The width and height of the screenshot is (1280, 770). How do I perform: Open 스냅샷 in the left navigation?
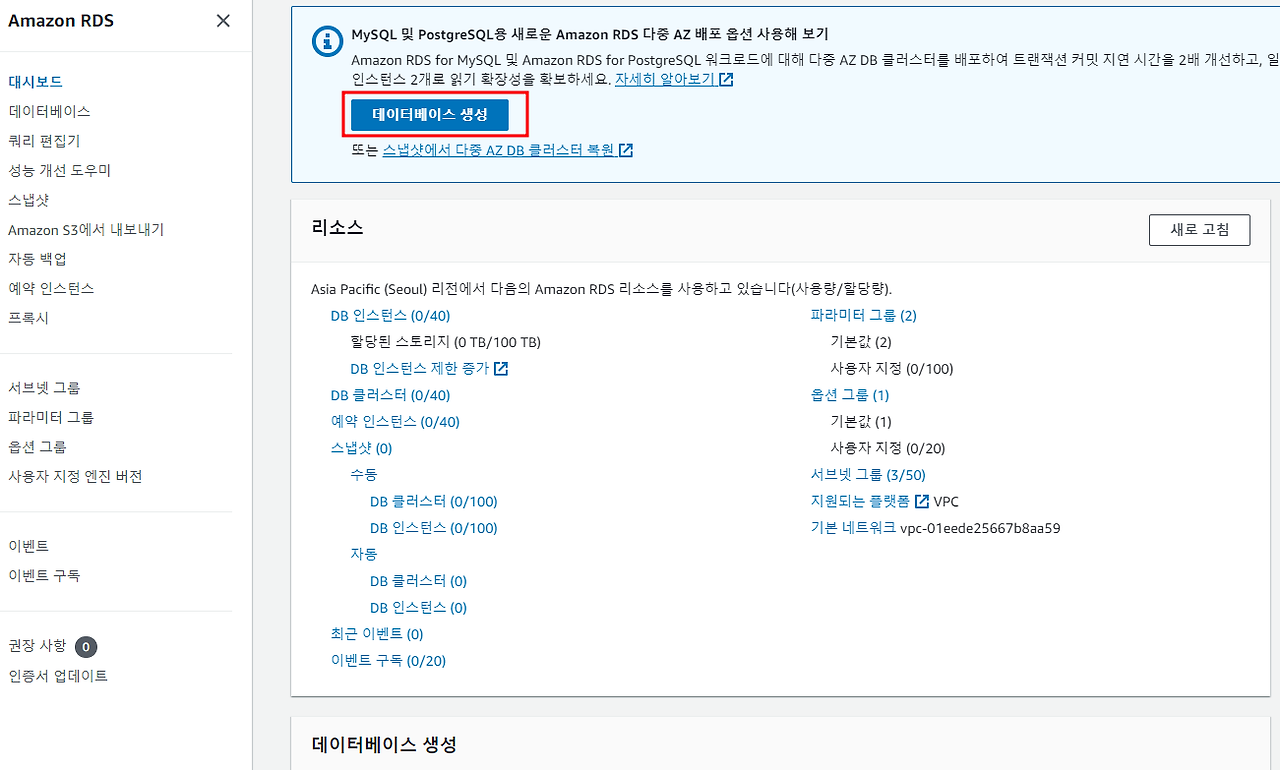[x=29, y=200]
